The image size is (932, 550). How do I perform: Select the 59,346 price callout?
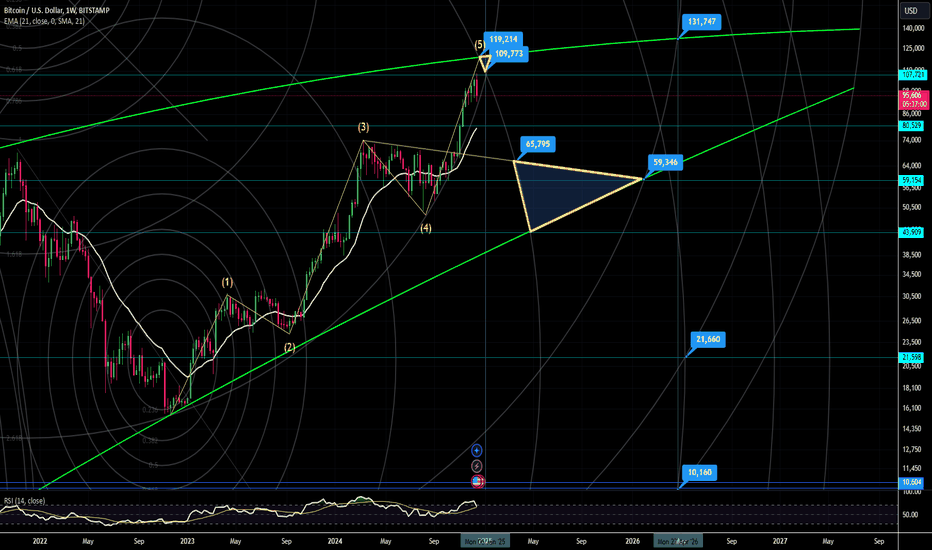tap(665, 162)
